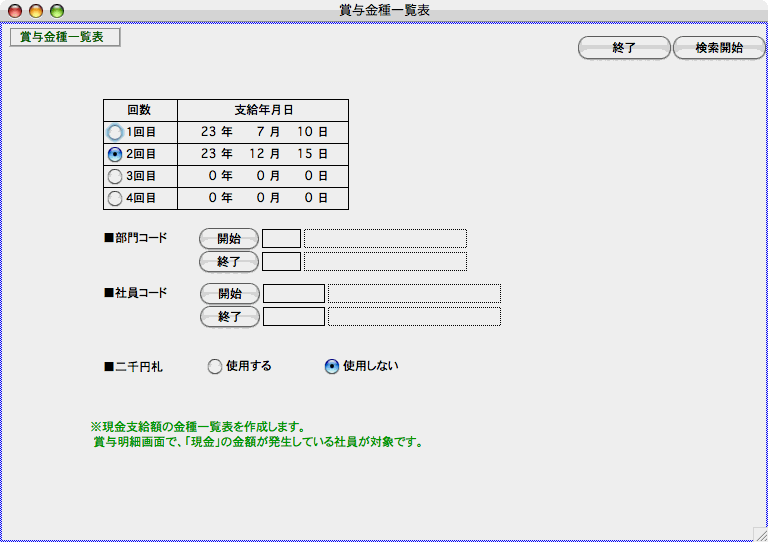
Task: Focus the 社員コード start code field
Action: 293,293
